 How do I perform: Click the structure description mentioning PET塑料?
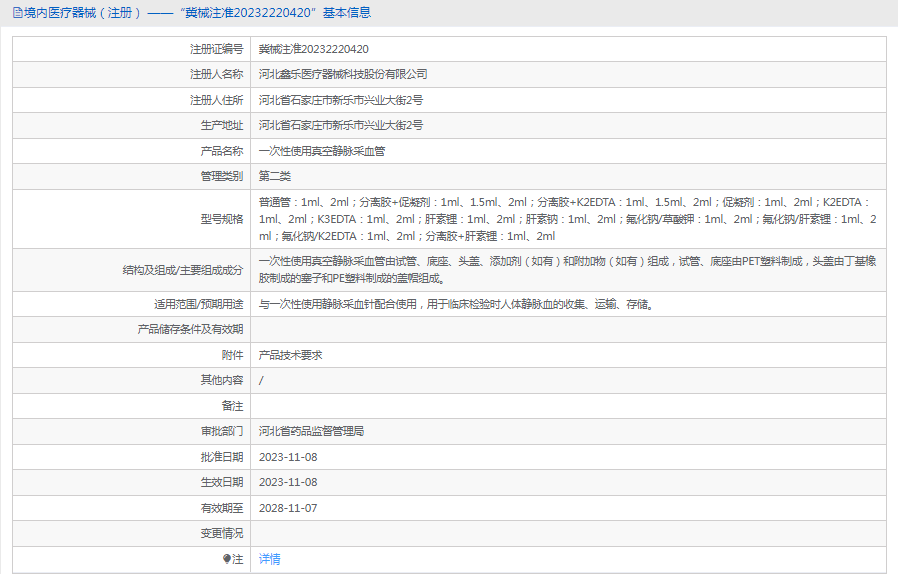[568, 270]
